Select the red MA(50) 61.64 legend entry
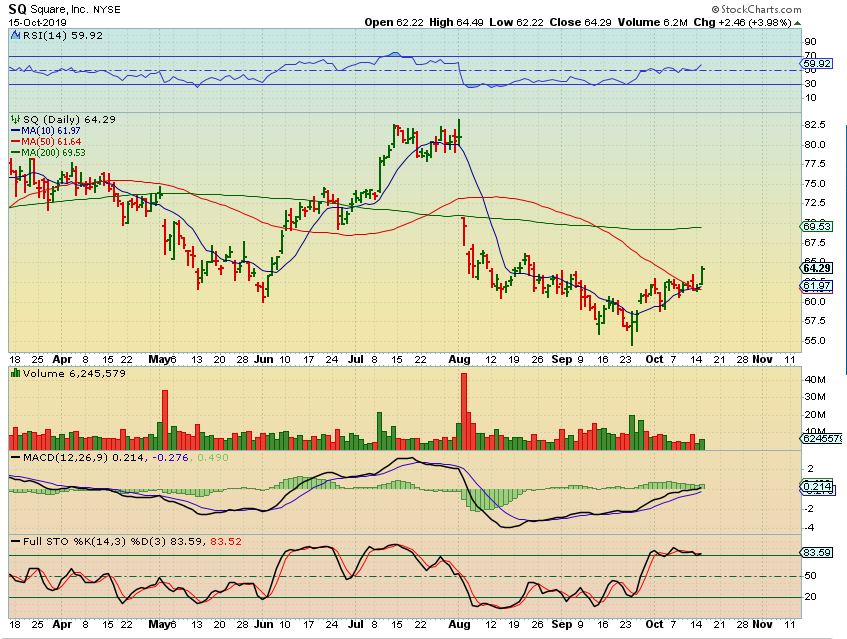The height and width of the screenshot is (639, 847). click(45, 142)
